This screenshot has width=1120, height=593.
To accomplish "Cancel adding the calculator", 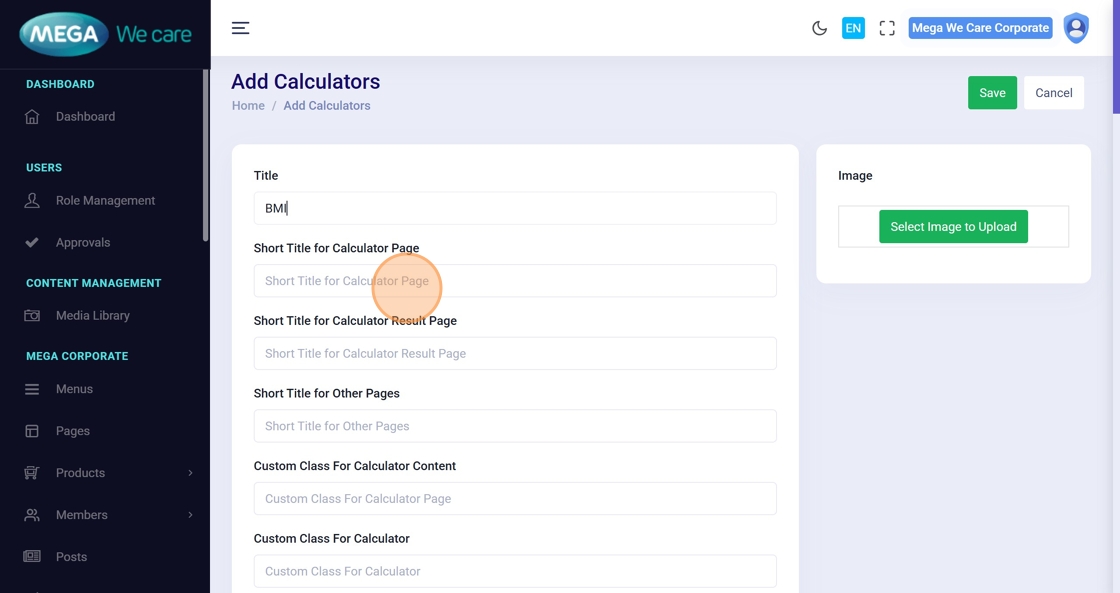I will [x=1054, y=93].
